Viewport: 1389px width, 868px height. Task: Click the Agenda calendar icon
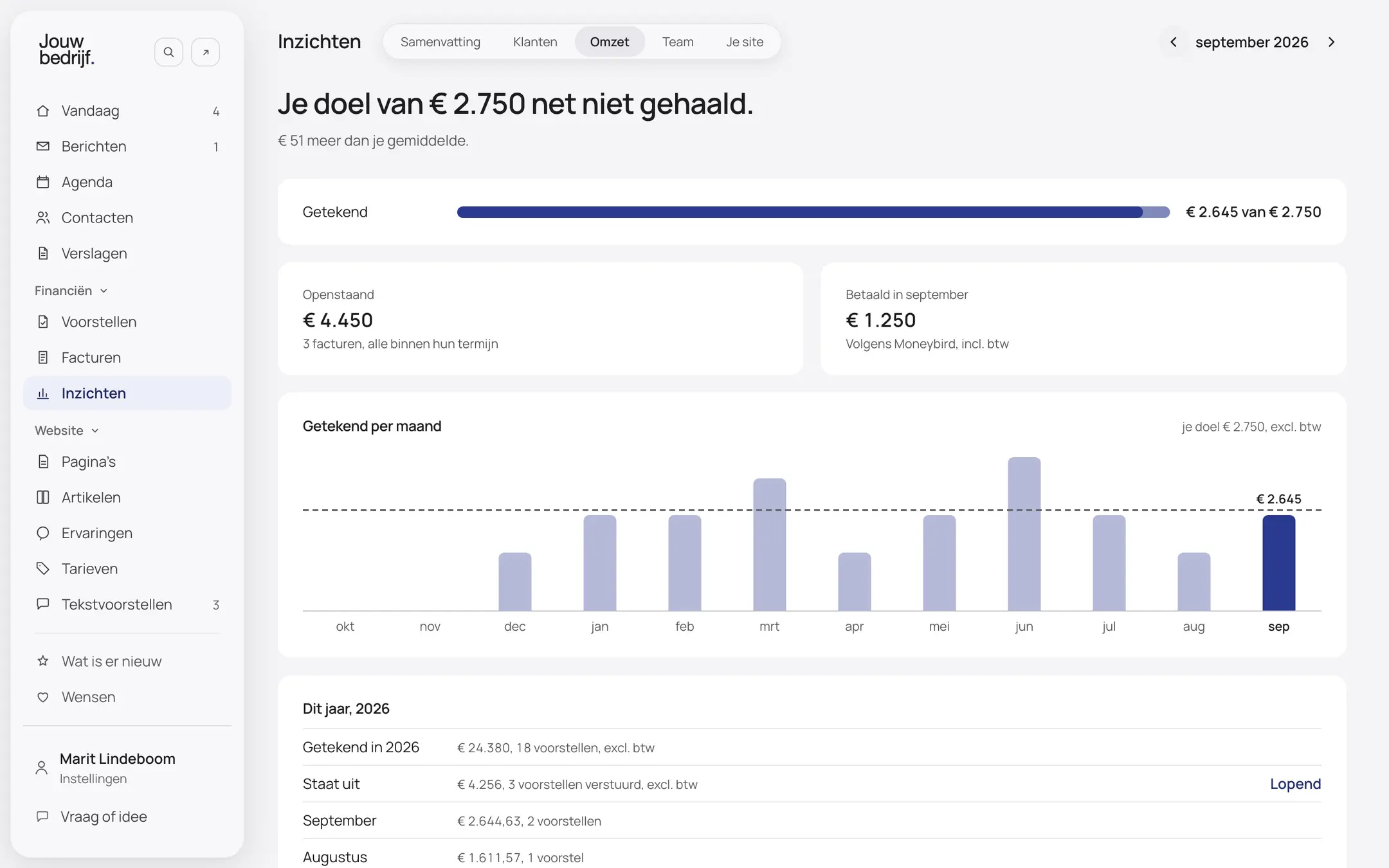click(43, 182)
